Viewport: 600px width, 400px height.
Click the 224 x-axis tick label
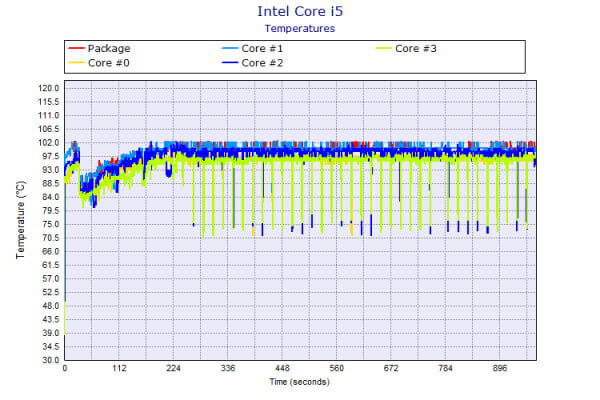[173, 369]
